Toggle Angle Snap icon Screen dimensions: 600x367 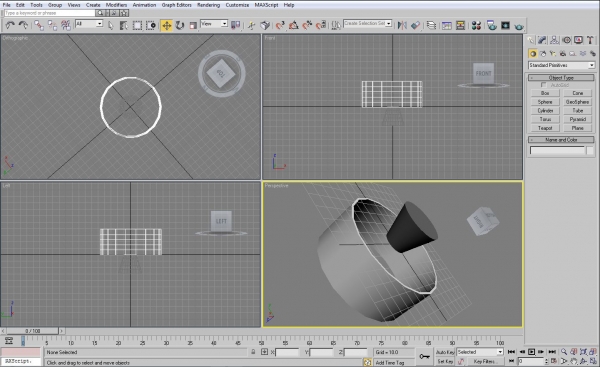point(293,25)
